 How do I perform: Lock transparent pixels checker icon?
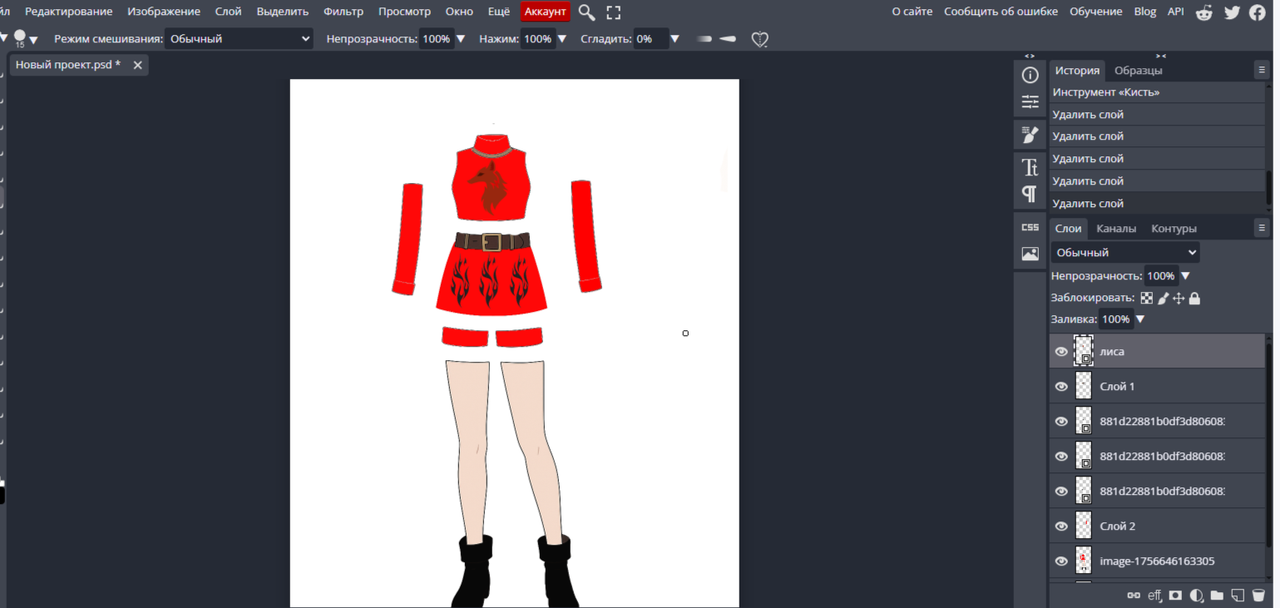1147,298
